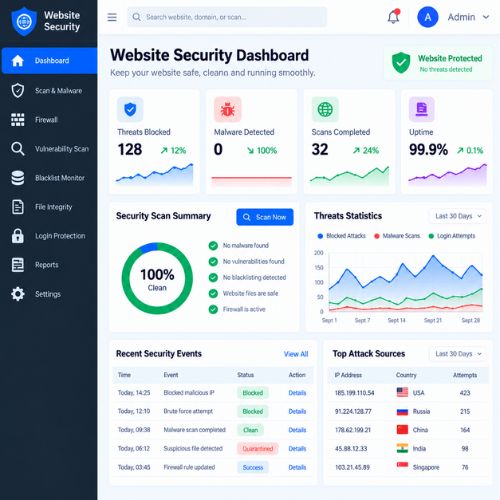
Task: Click the Threats Blocked shield card icon
Action: click(x=130, y=109)
